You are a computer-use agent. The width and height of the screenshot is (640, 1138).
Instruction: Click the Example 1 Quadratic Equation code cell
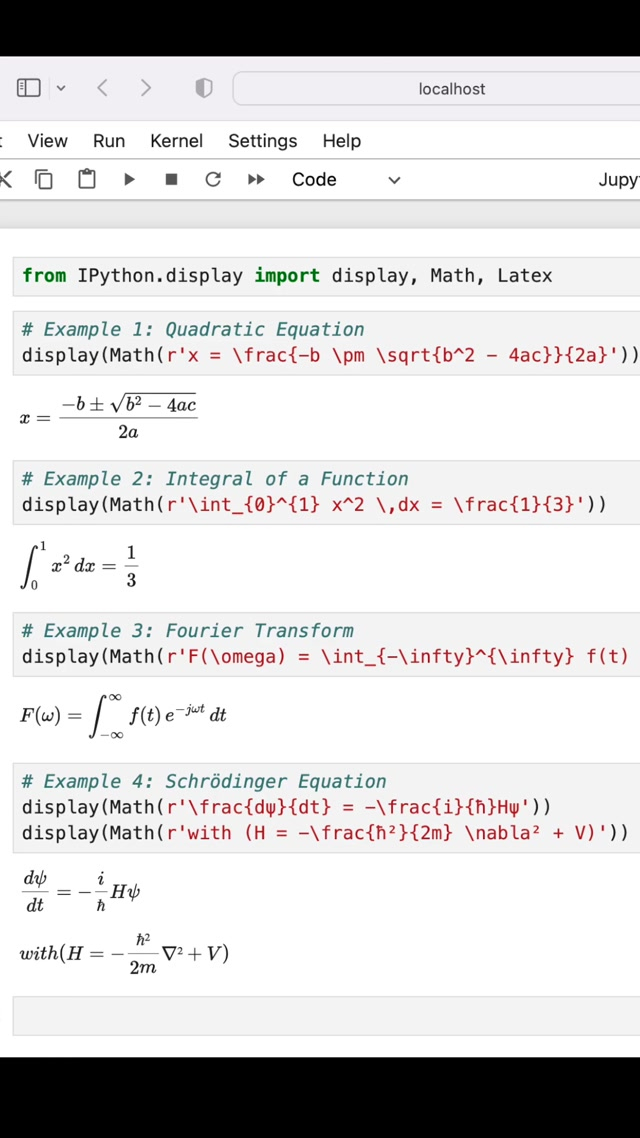point(326,342)
